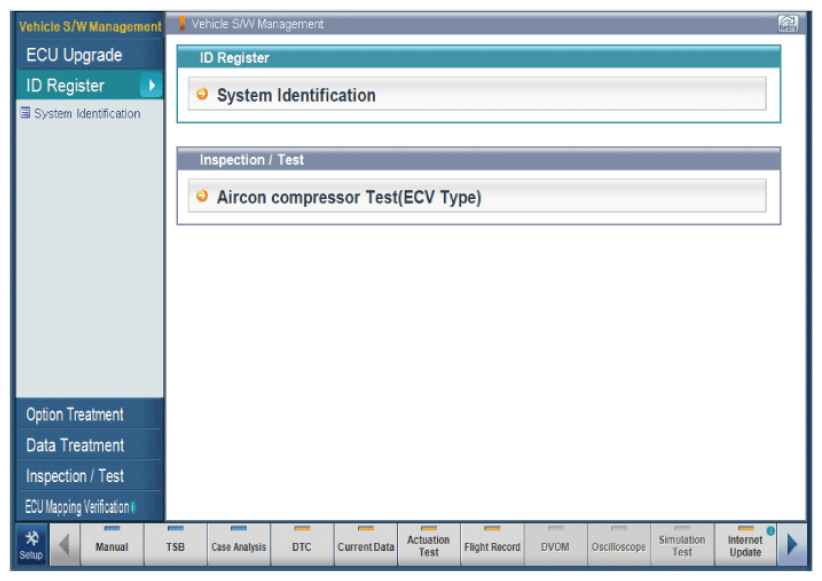
Task: Click the Inspection / Test panel header
Action: coord(479,159)
